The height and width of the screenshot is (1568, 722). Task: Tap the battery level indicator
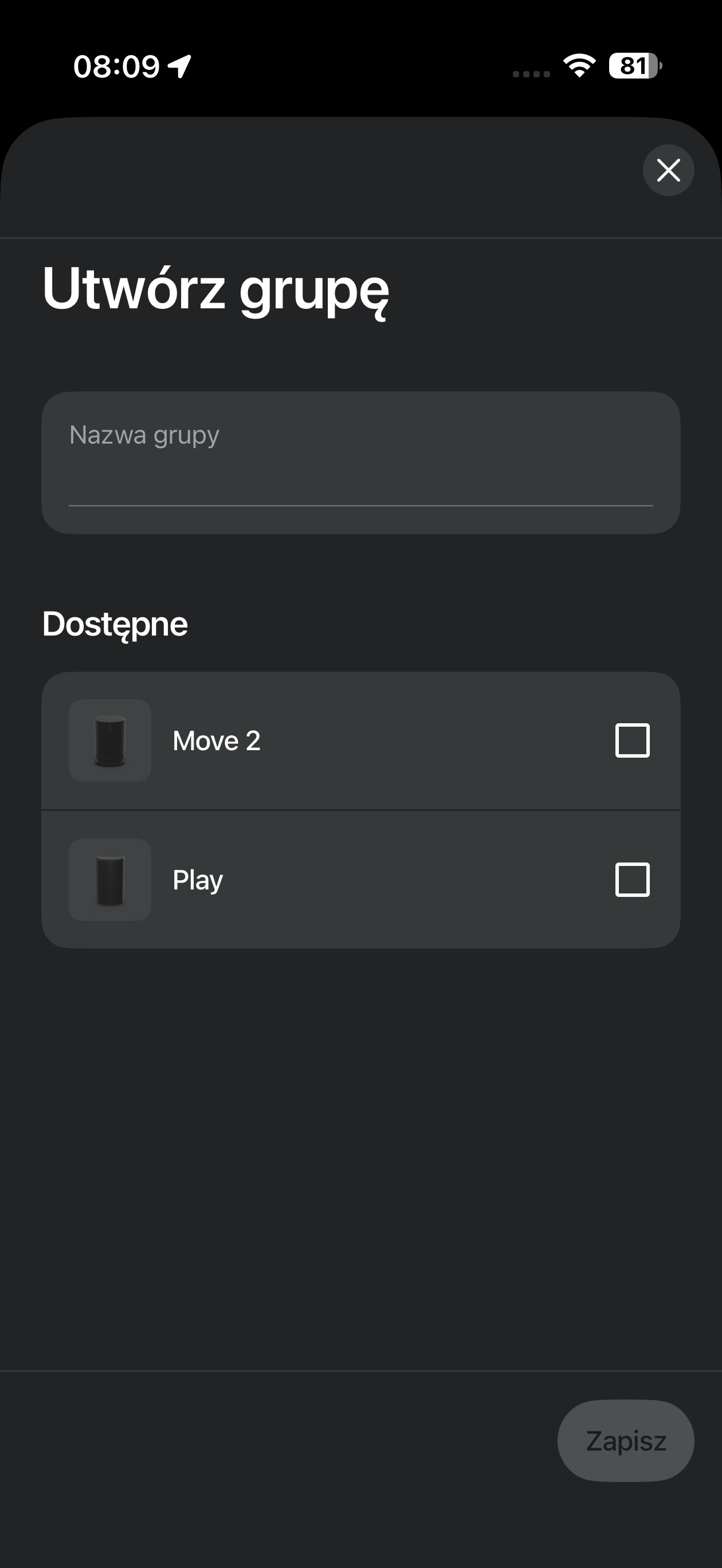pyautogui.click(x=634, y=66)
